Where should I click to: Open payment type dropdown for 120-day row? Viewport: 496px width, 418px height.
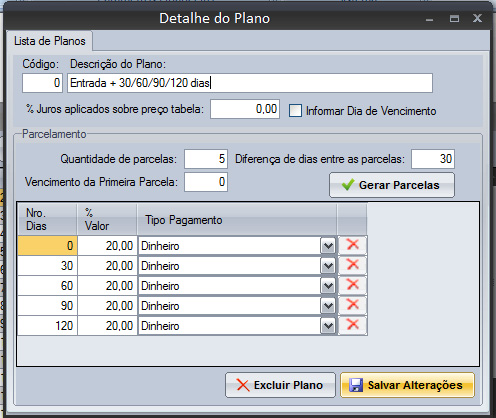tap(328, 326)
